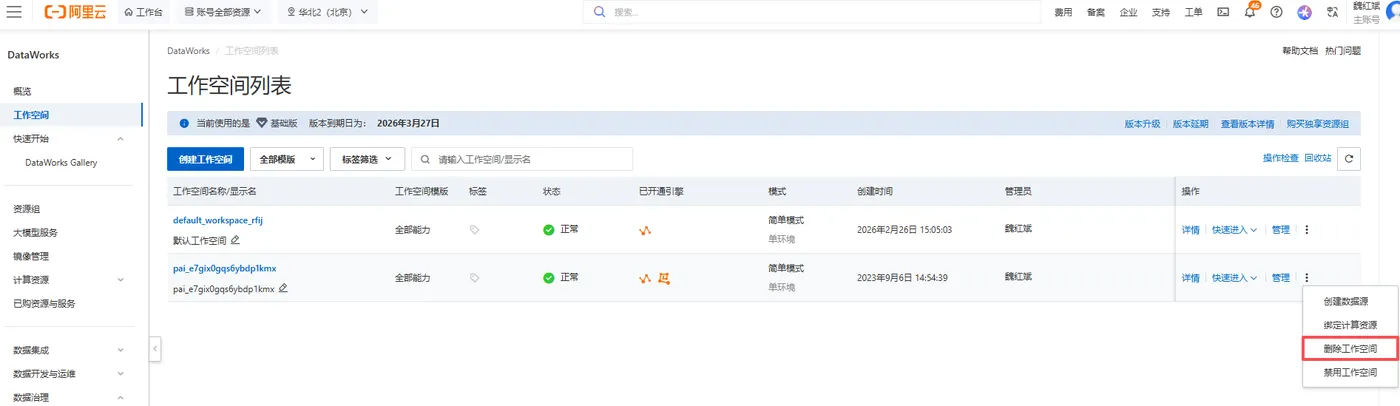This screenshot has height=406, width=1400.
Task: Click the user avatar at top right
Action: [x=1393, y=10]
